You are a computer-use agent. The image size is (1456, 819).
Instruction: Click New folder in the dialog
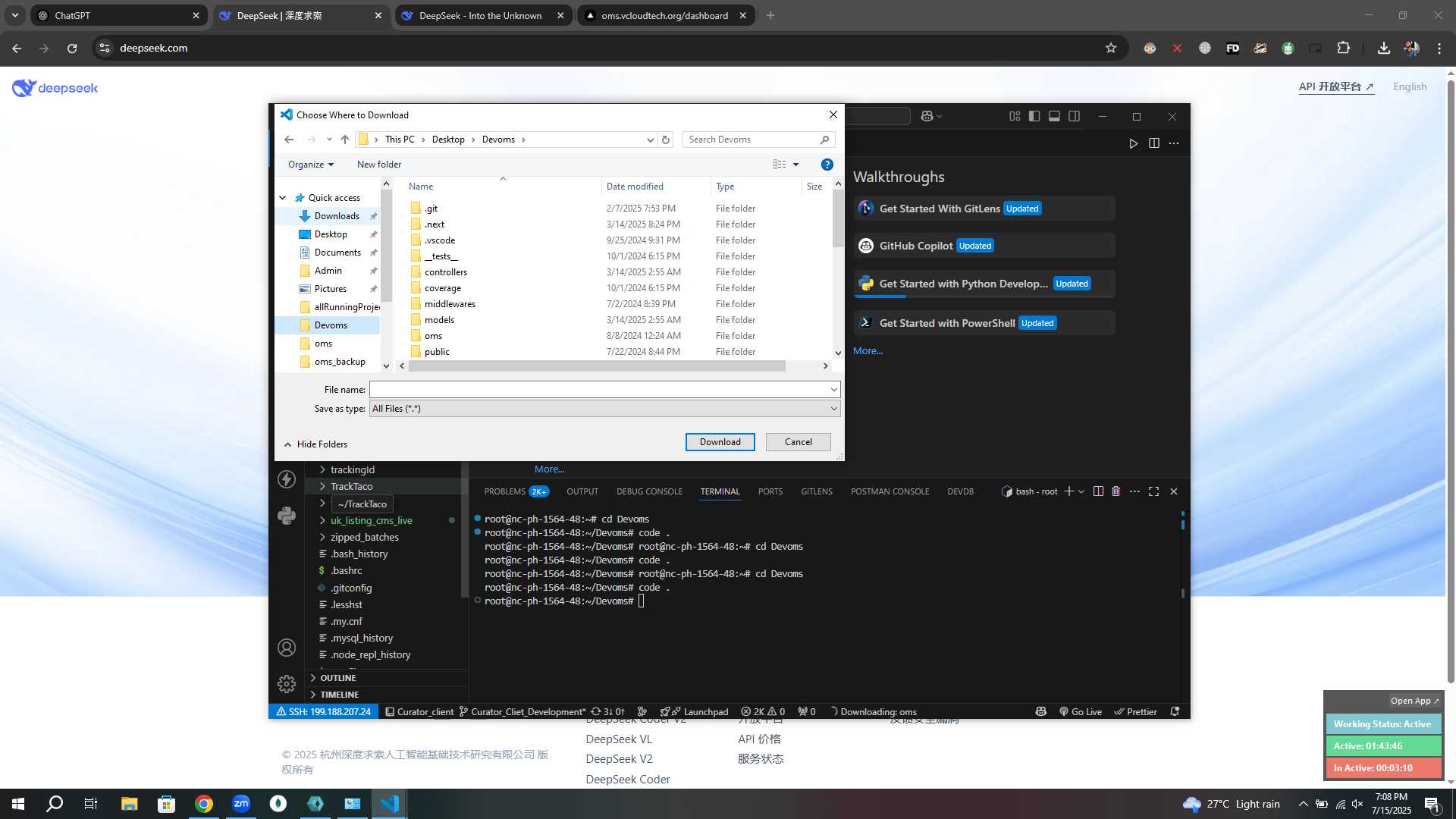[379, 165]
